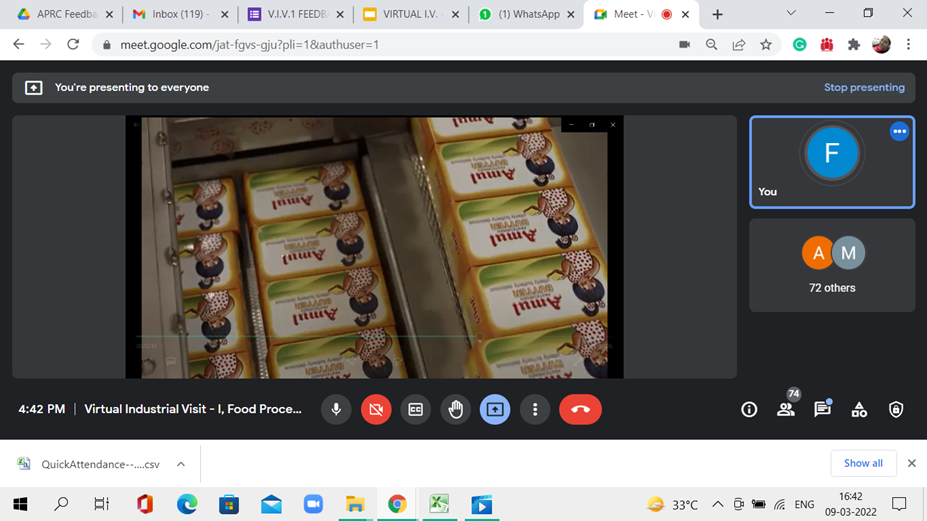Image resolution: width=927 pixels, height=521 pixels.
Task: Select the You participant tile
Action: [x=832, y=162]
